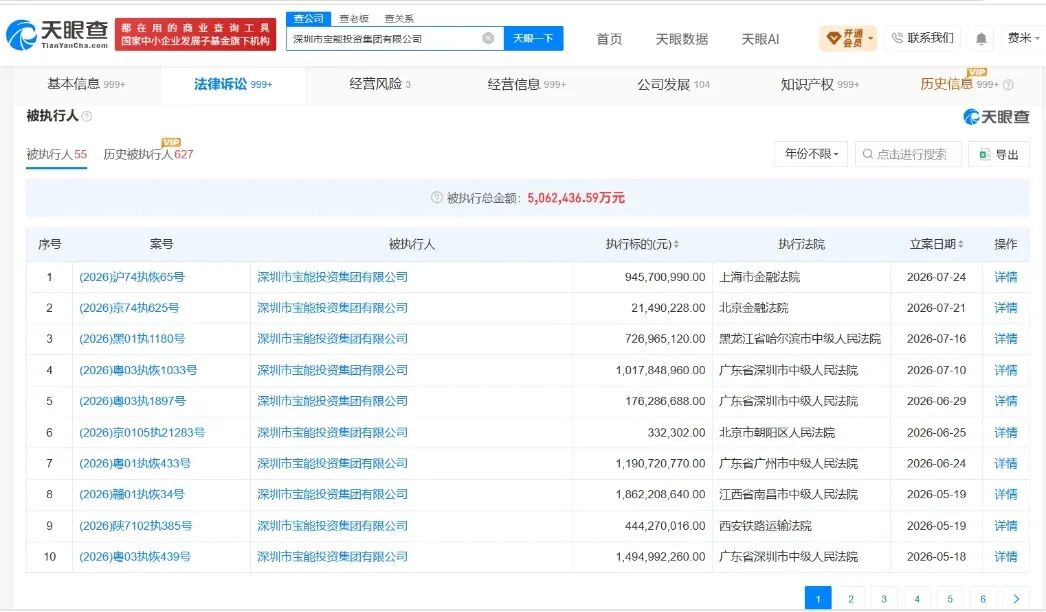The image size is (1046, 612).
Task: Open case (2026)粤03执恢1033号
Action: tap(138, 370)
